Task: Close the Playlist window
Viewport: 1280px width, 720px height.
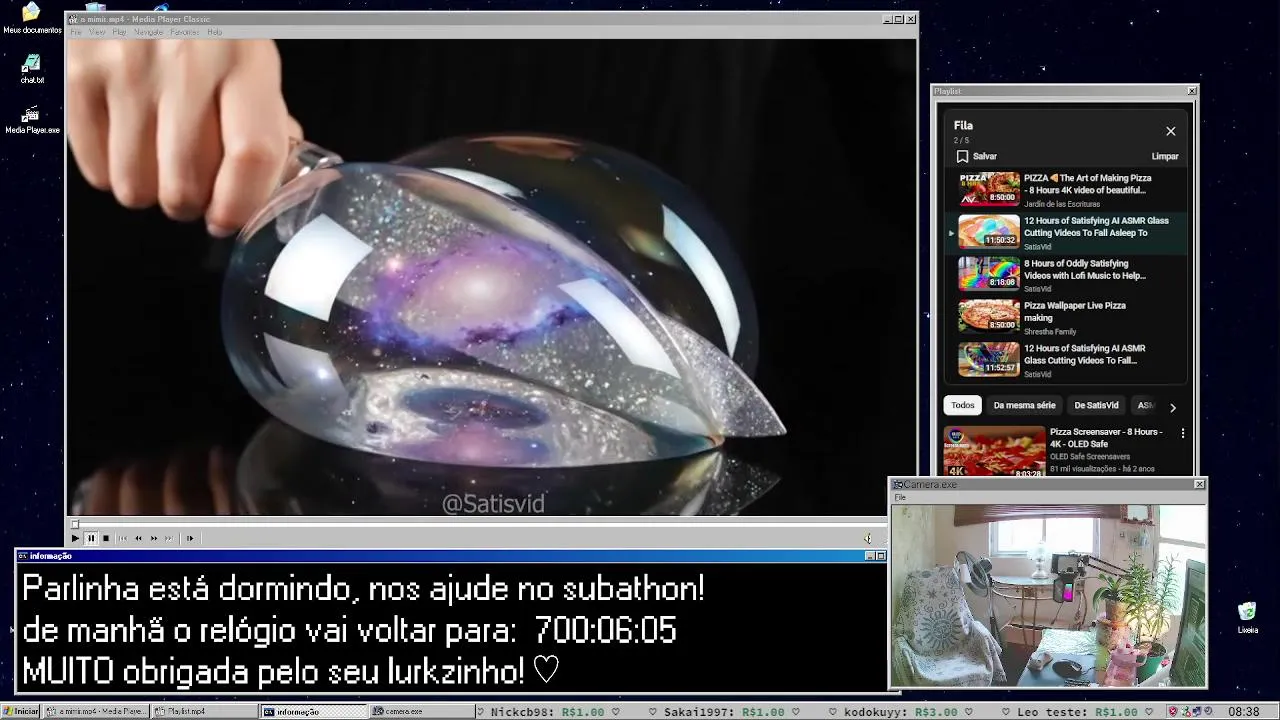Action: click(x=1191, y=91)
